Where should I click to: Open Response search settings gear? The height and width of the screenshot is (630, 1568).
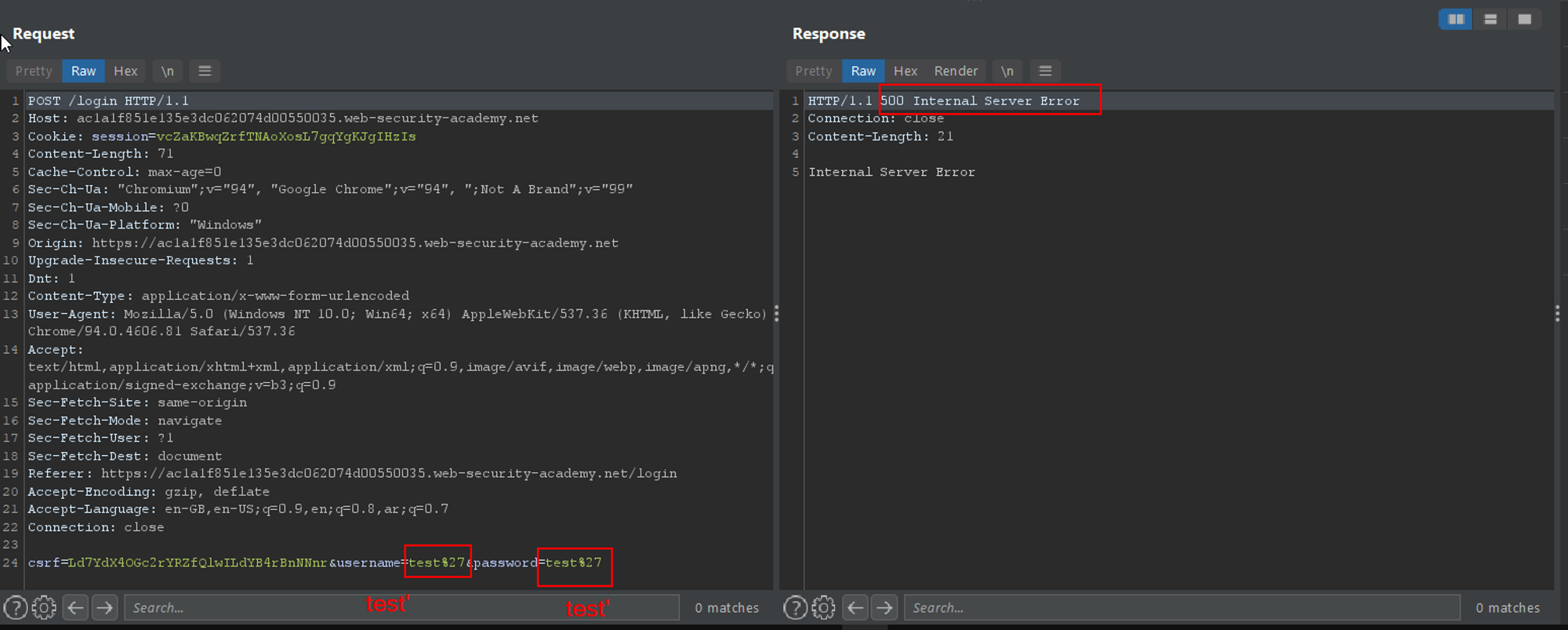[x=823, y=607]
